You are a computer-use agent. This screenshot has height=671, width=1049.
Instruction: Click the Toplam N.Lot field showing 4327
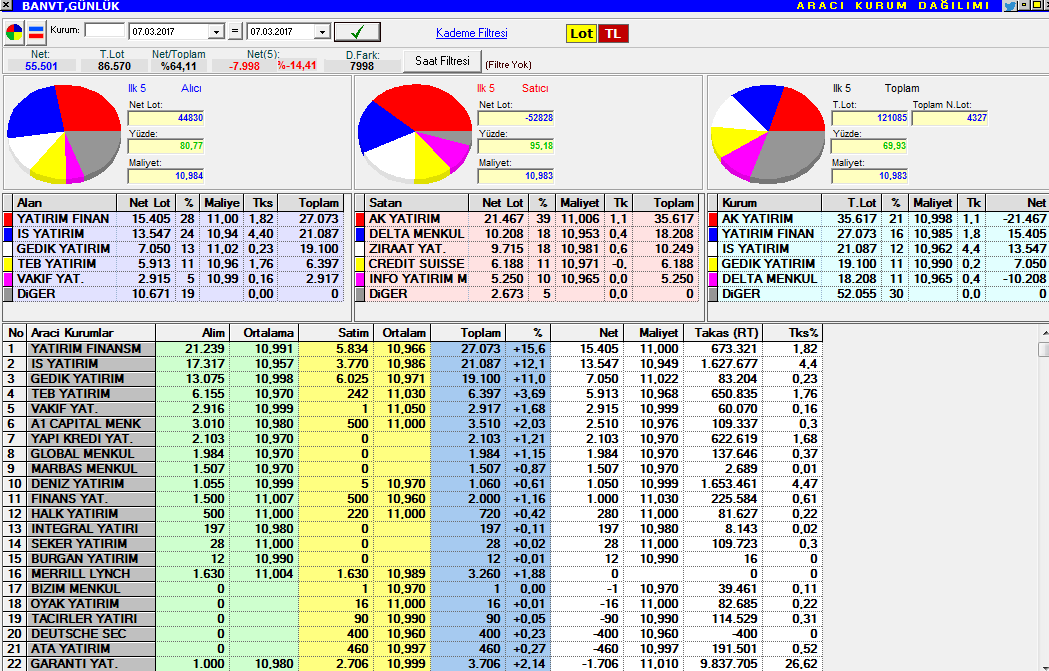[x=949, y=118]
